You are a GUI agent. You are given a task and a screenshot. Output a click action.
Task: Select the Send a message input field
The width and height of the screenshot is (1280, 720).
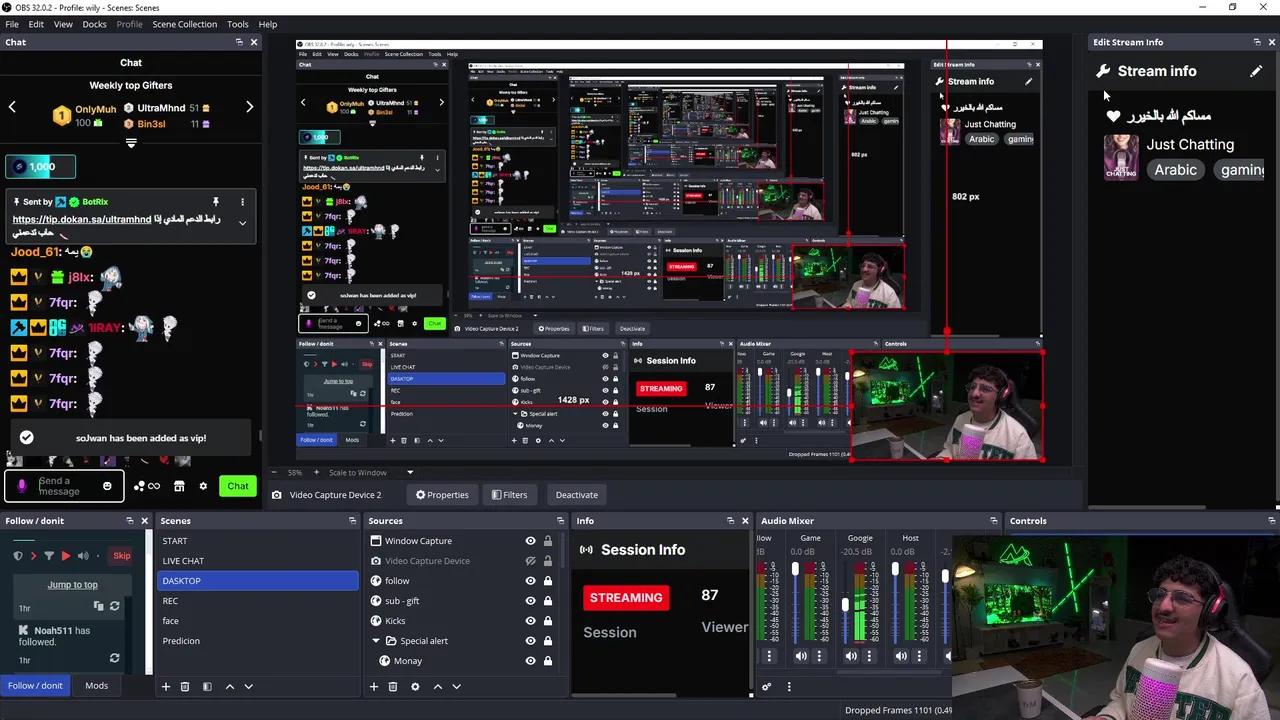point(60,485)
